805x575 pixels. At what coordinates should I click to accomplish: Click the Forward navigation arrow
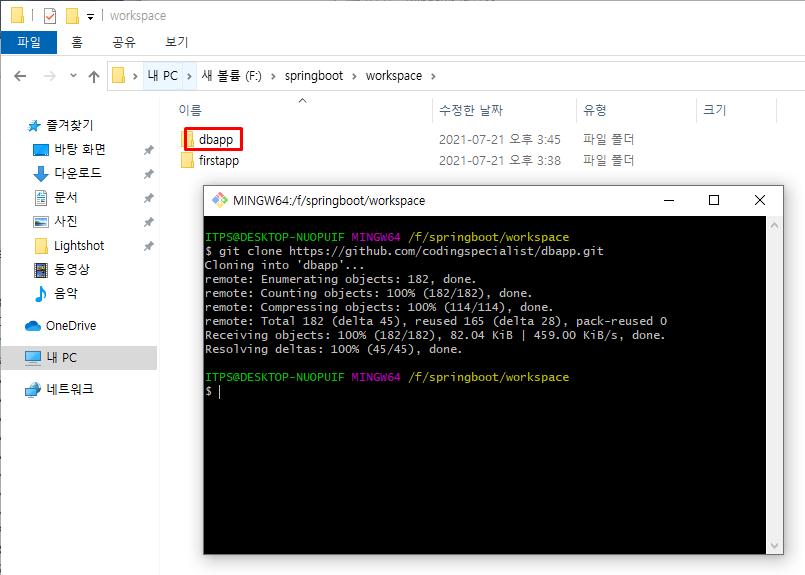point(49,76)
